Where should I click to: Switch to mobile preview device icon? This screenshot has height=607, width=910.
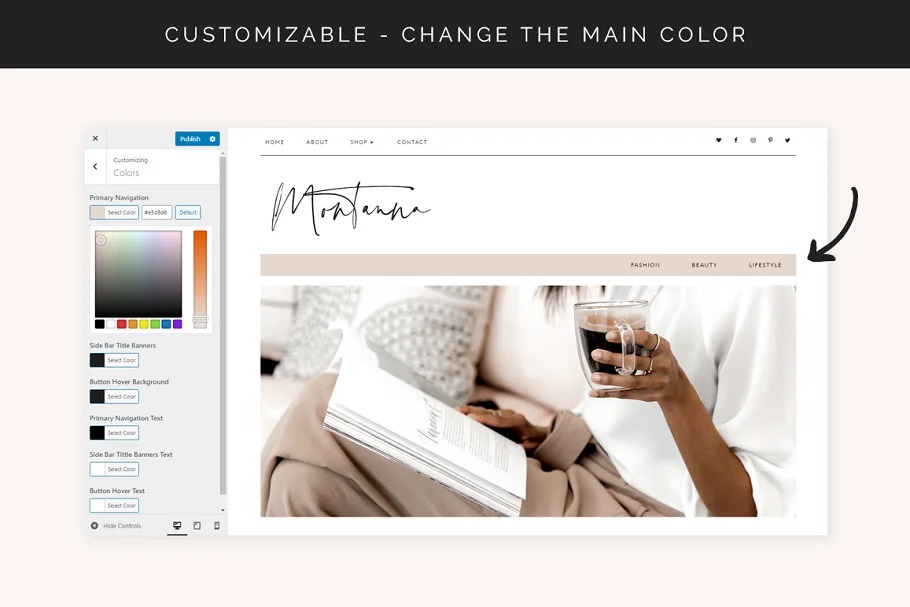[x=216, y=526]
